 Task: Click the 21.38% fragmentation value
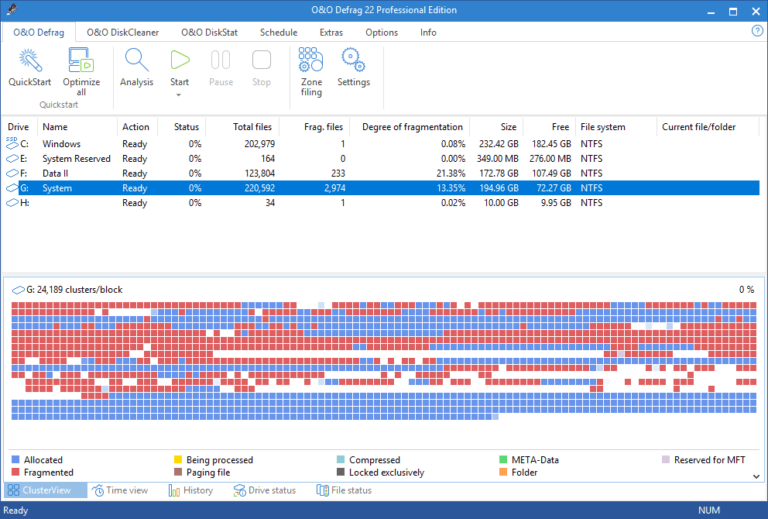(451, 173)
